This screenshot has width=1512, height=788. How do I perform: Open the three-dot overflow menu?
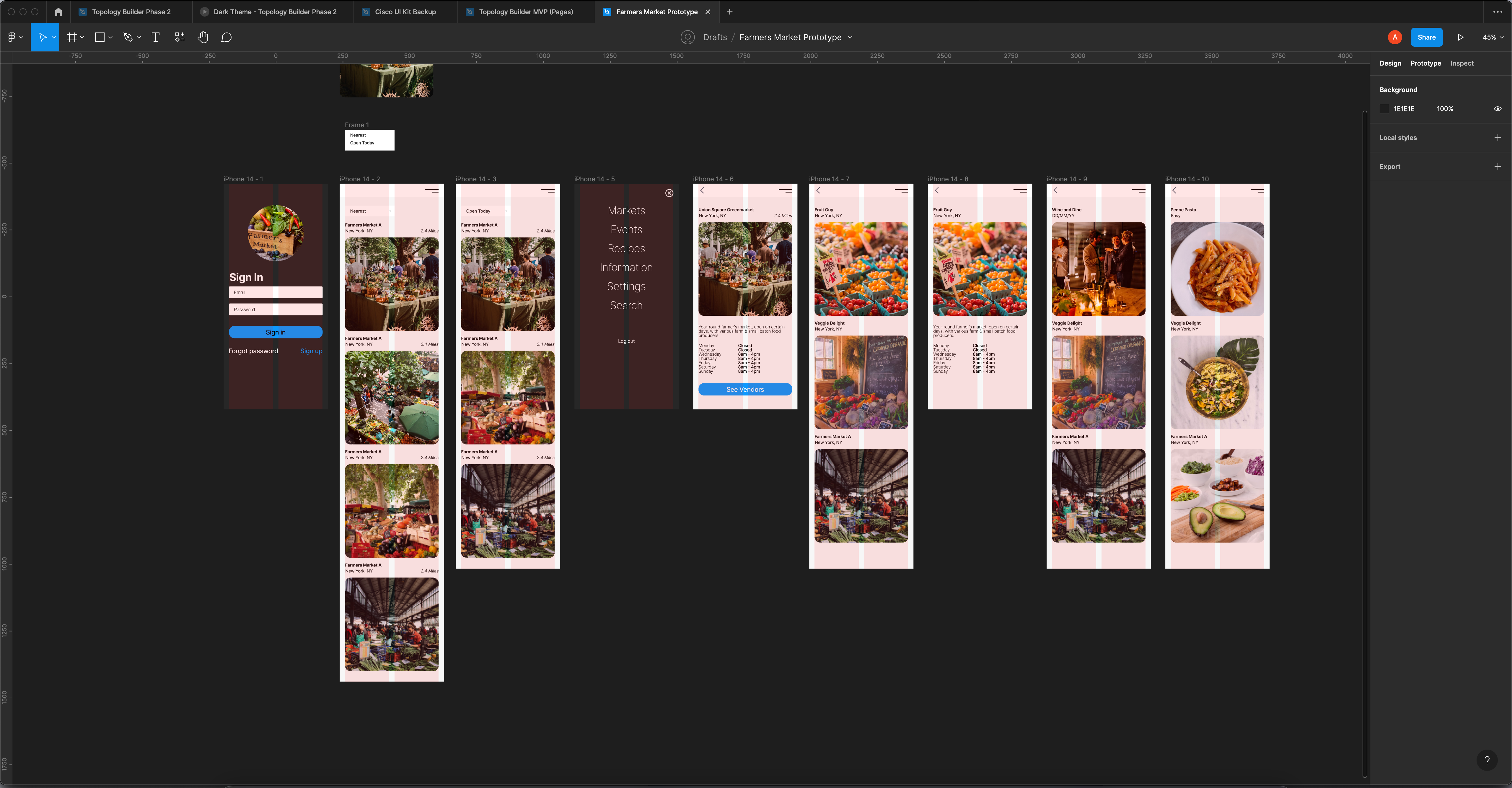click(x=1497, y=12)
